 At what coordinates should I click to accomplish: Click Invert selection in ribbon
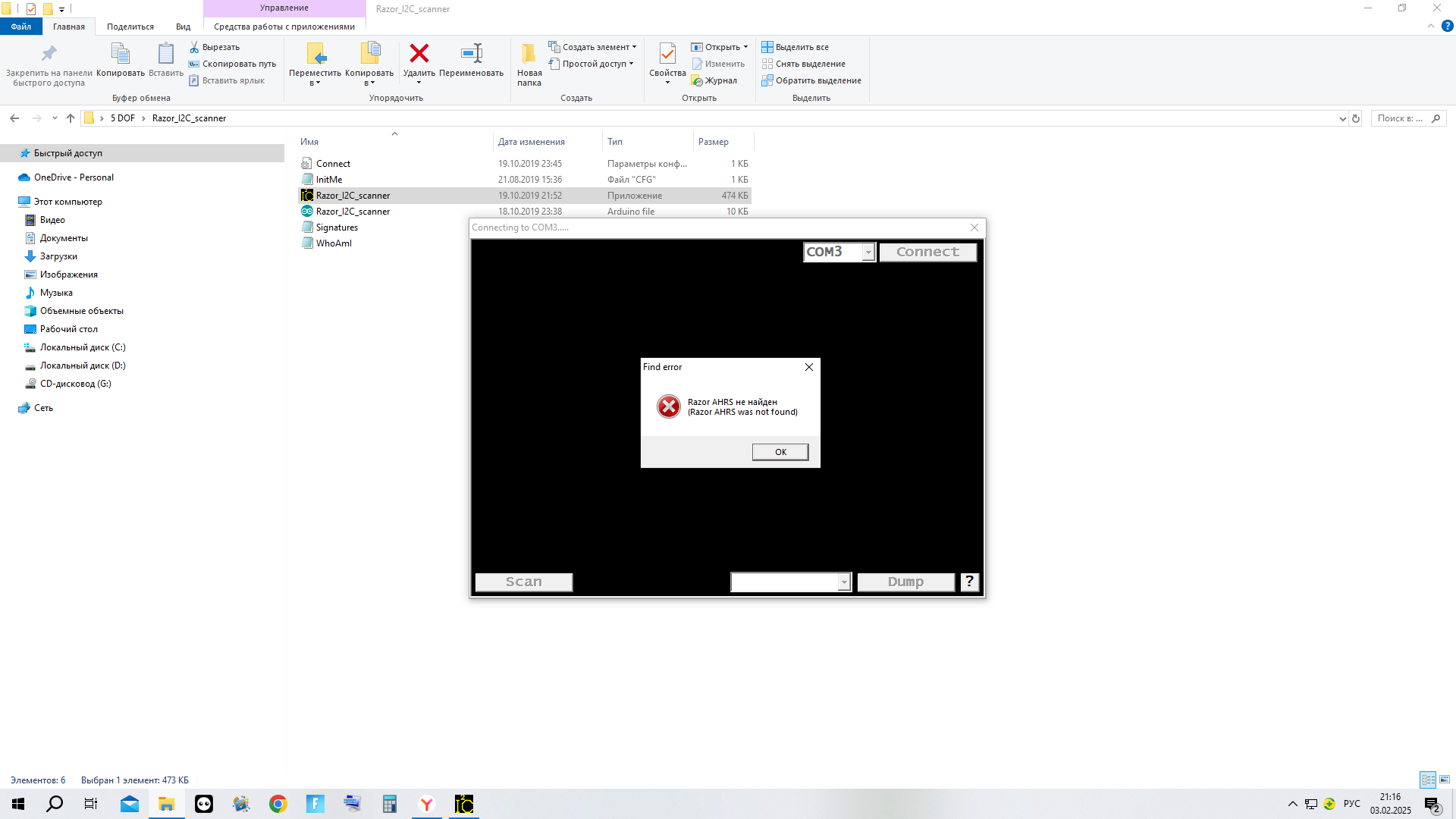pos(811,80)
